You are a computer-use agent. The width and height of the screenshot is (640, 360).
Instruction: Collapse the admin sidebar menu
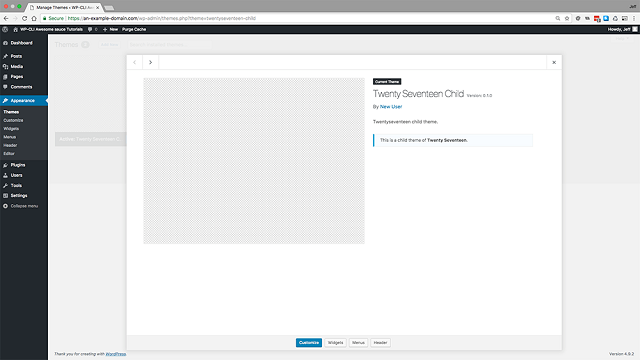(x=24, y=206)
